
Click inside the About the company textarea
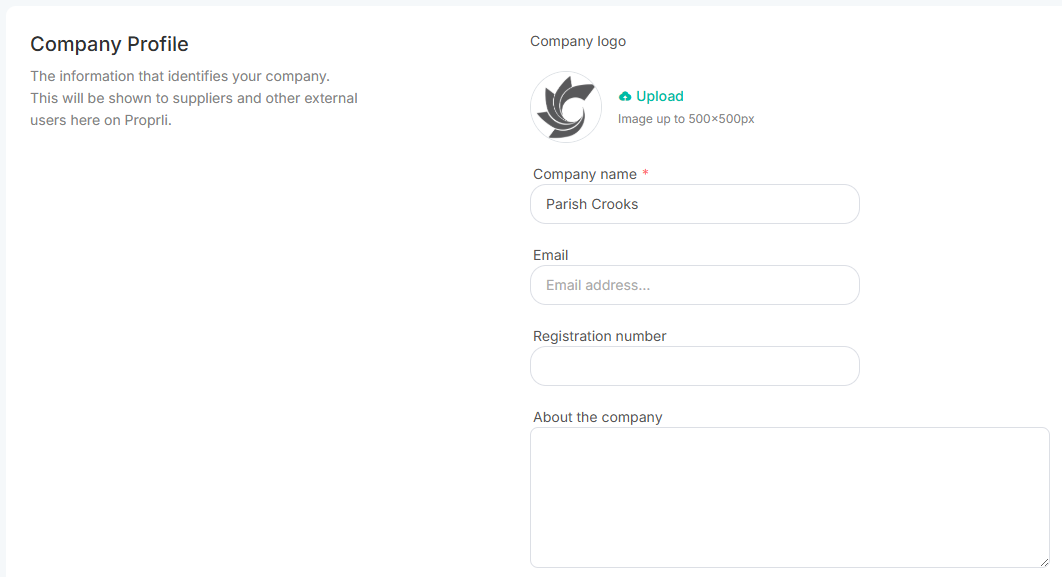click(790, 497)
